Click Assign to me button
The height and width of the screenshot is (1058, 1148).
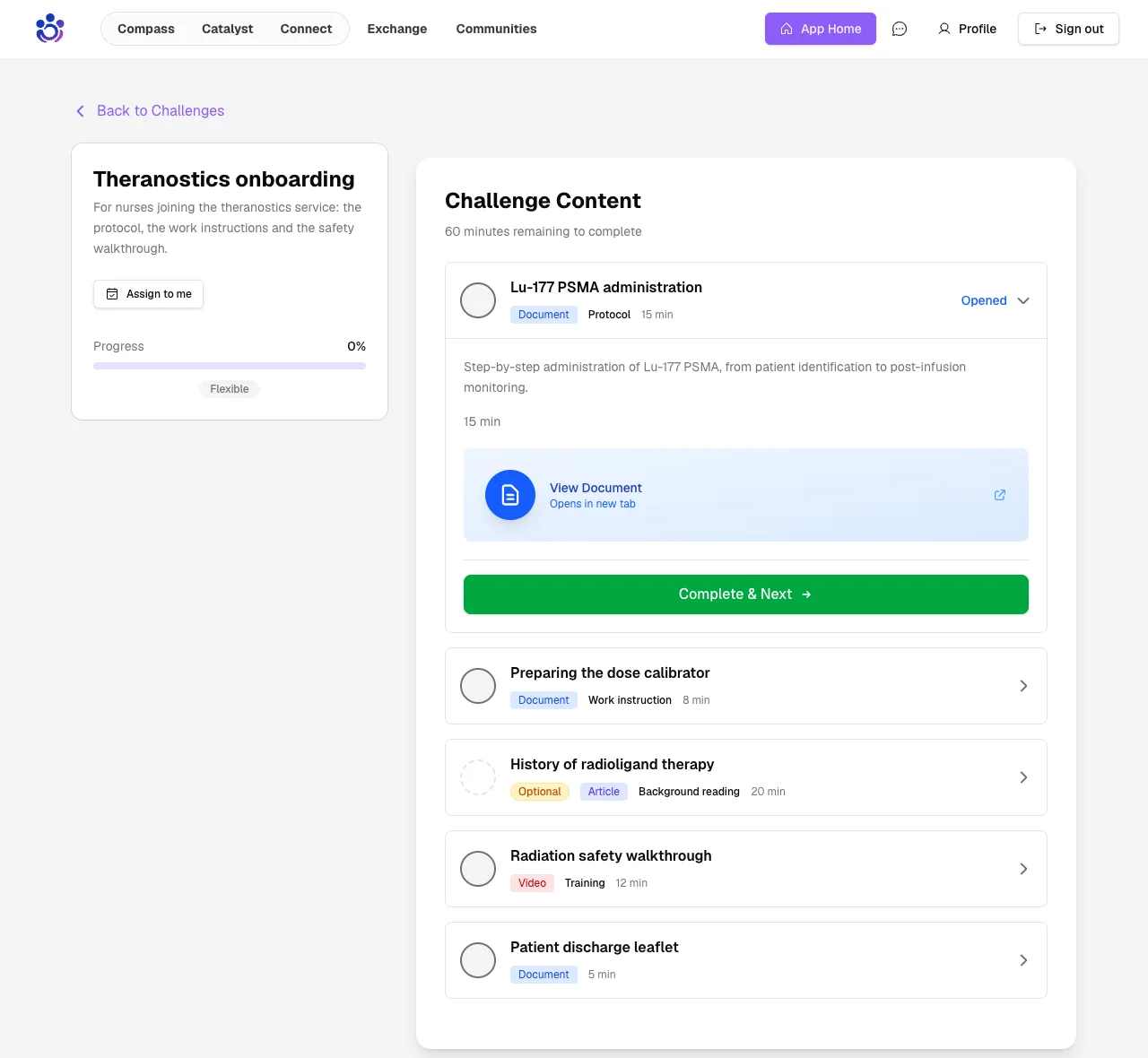pyautogui.click(x=148, y=294)
